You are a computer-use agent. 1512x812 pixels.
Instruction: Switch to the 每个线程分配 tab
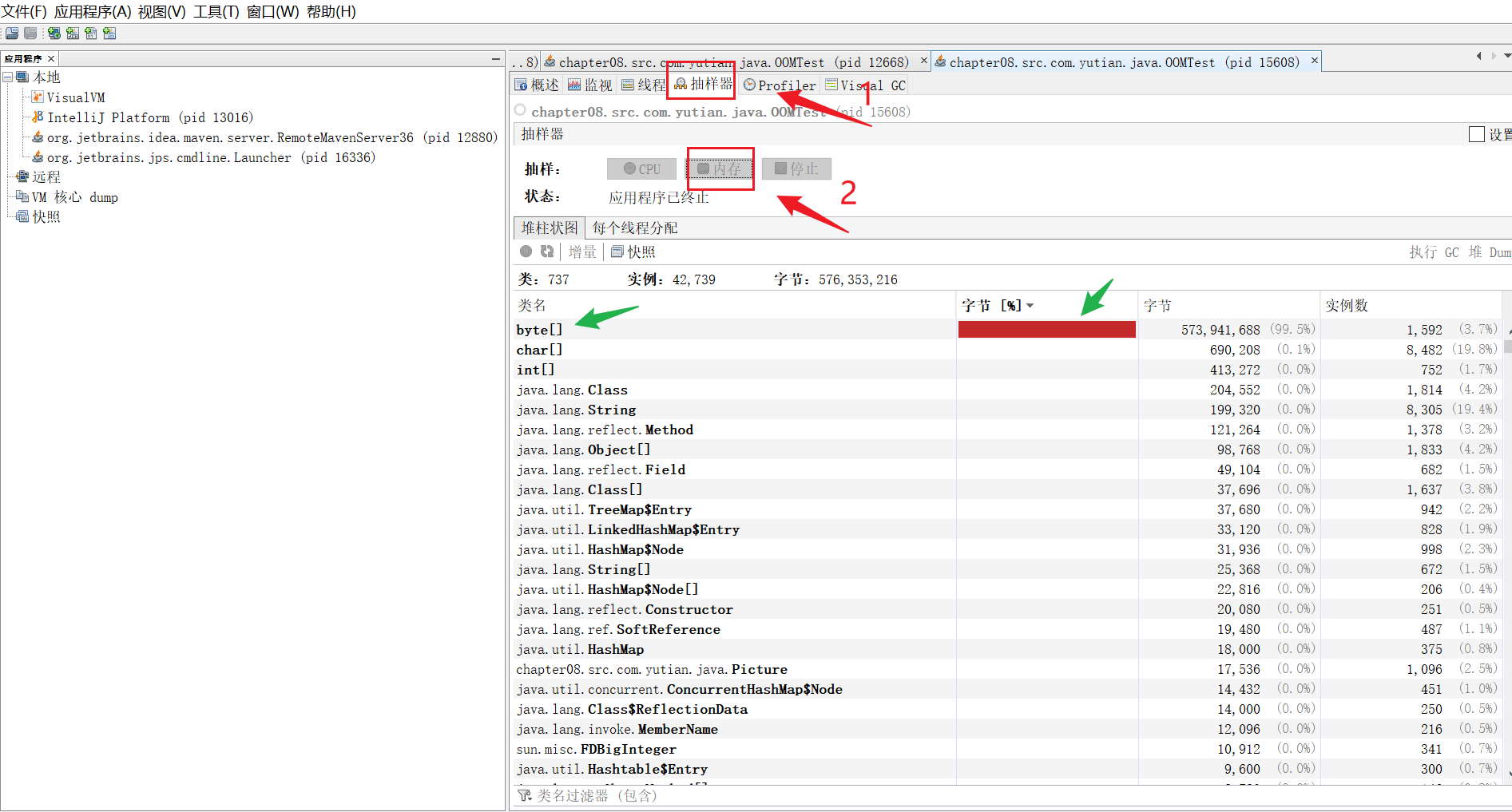pyautogui.click(x=634, y=228)
